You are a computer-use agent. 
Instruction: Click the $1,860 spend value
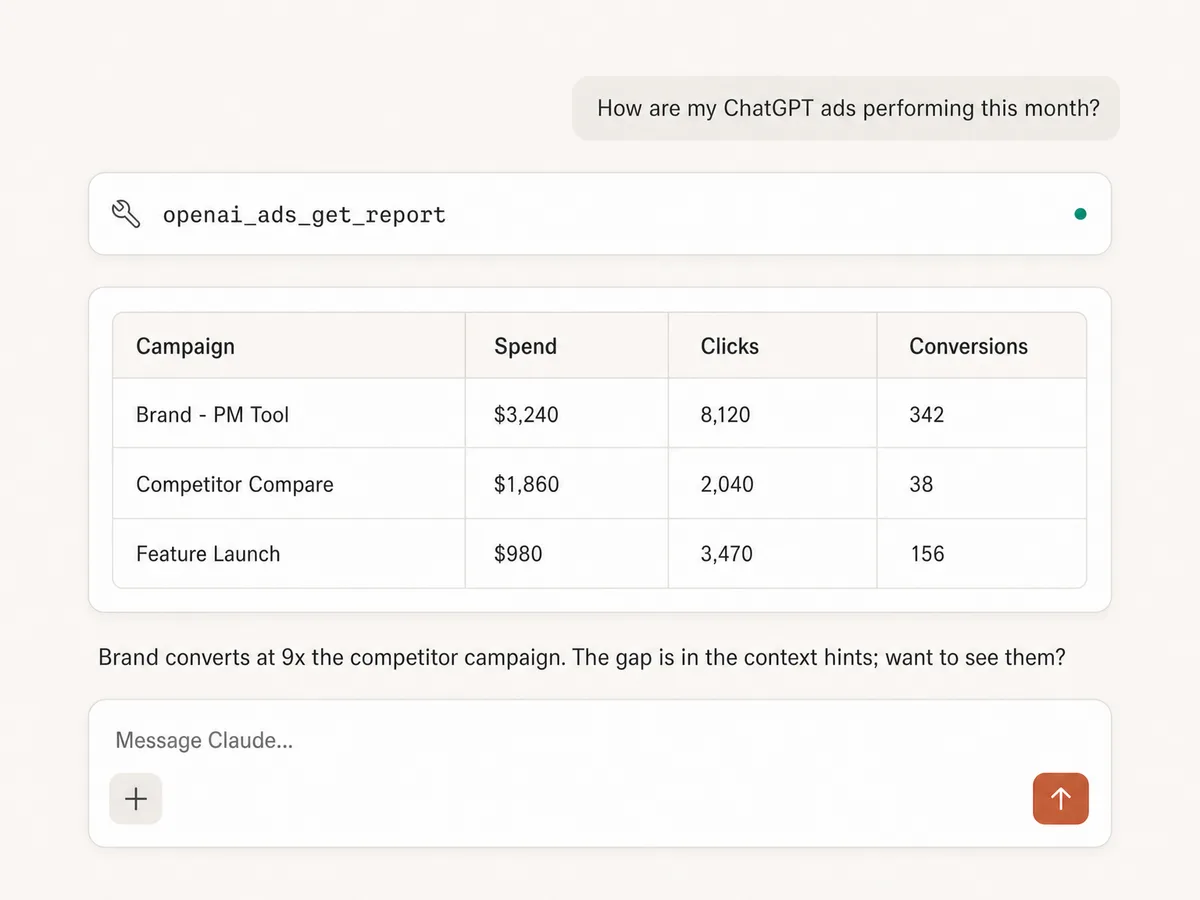click(527, 484)
